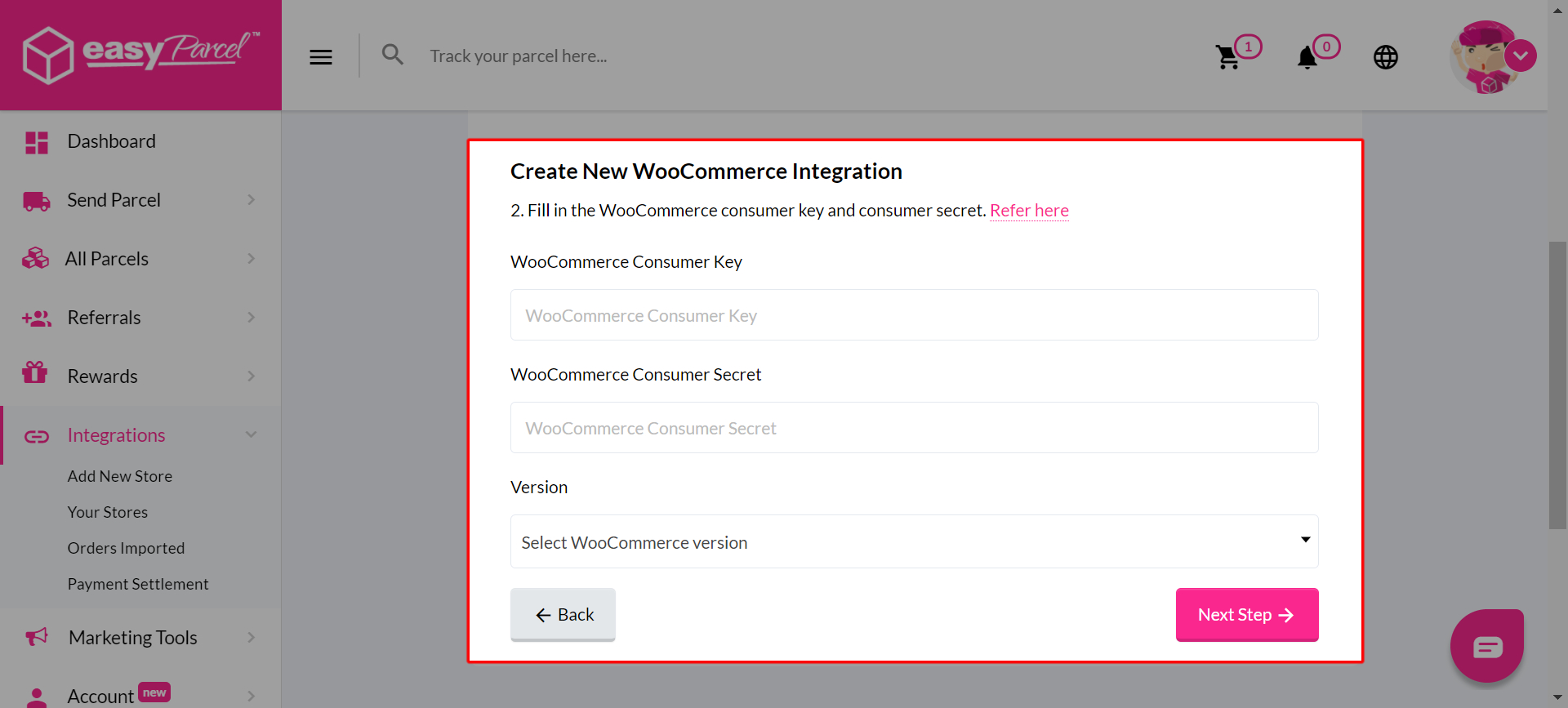1568x708 pixels.
Task: Click the All Parcels boxes icon
Action: coord(36,259)
